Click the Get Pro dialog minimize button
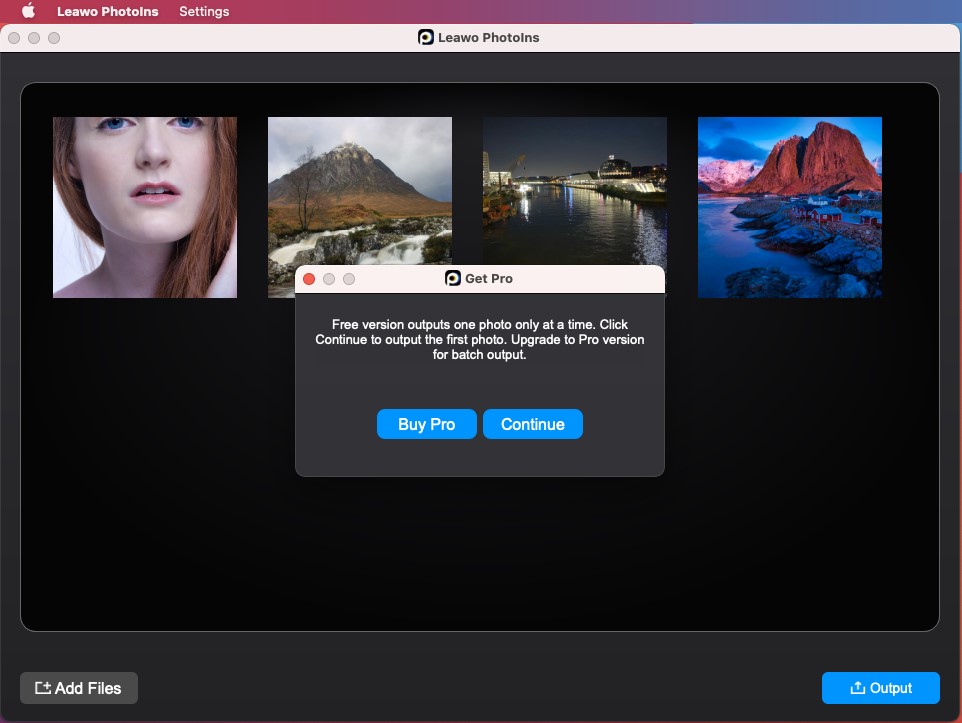 [329, 279]
